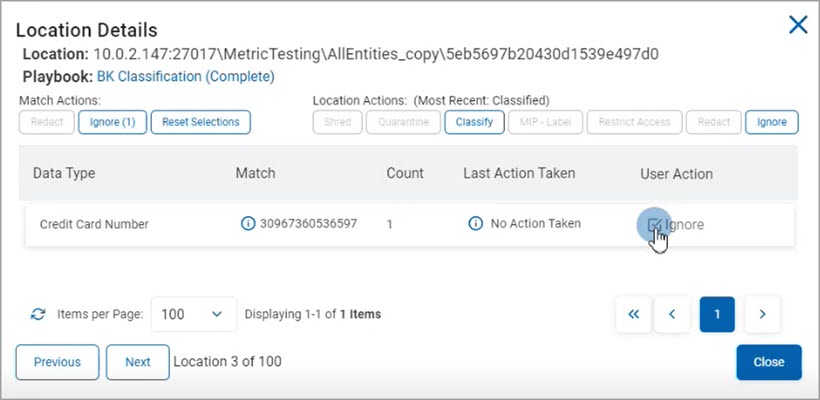This screenshot has width=820, height=400.
Task: Click info icon next to match number 30967360536597
Action: pos(248,224)
